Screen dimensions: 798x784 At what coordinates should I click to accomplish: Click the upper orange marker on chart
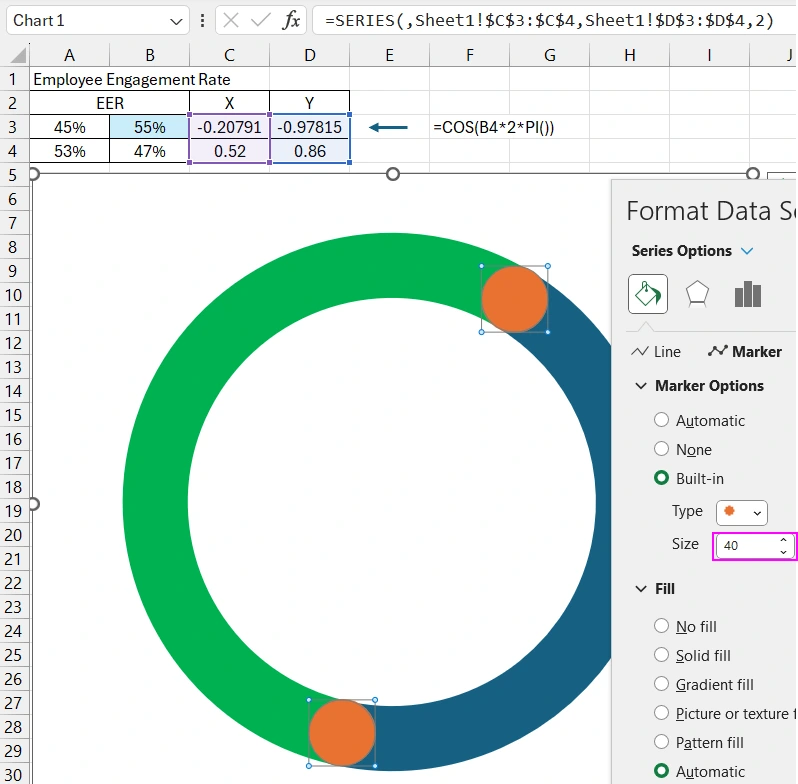tap(514, 298)
